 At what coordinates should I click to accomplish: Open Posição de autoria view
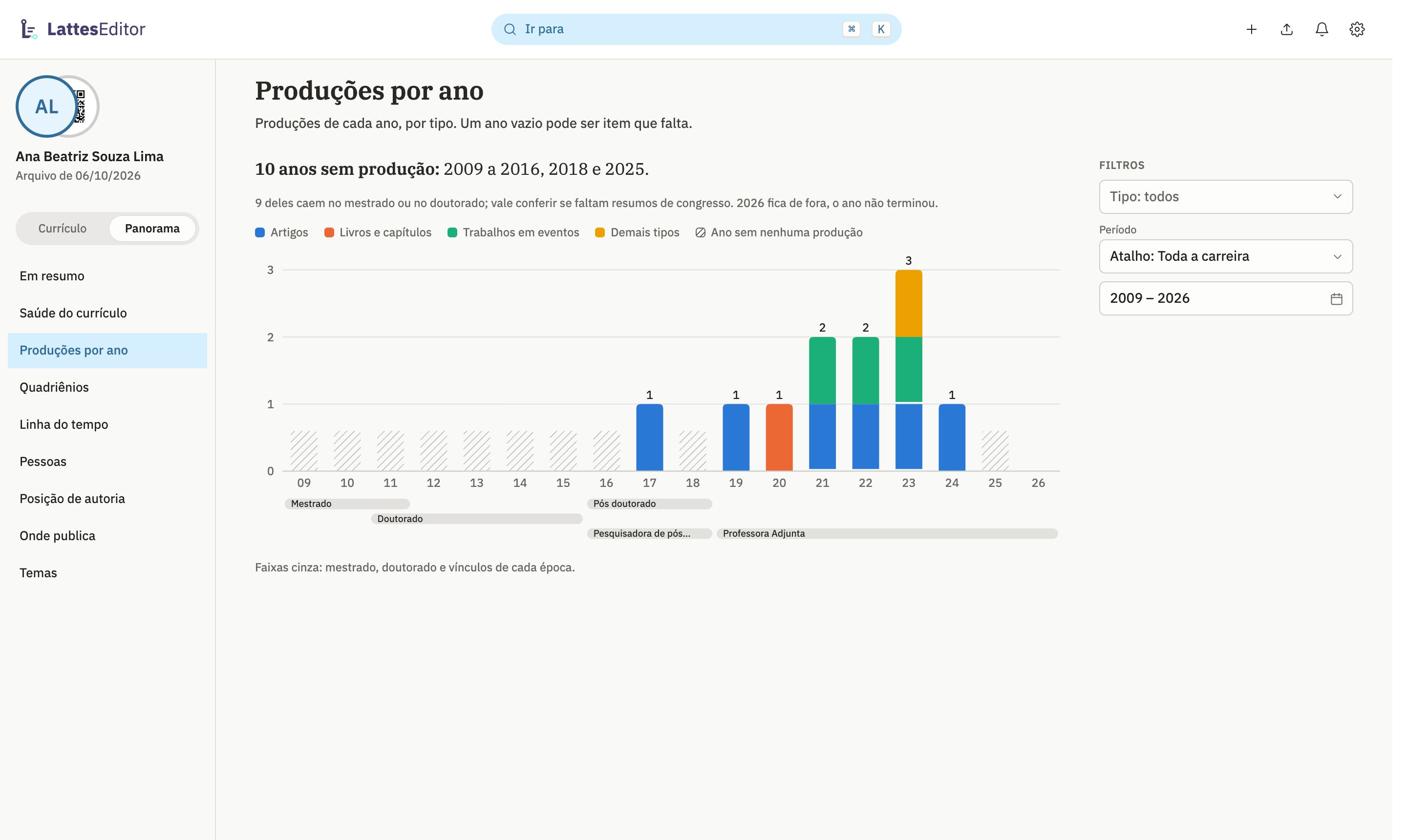pyautogui.click(x=107, y=499)
